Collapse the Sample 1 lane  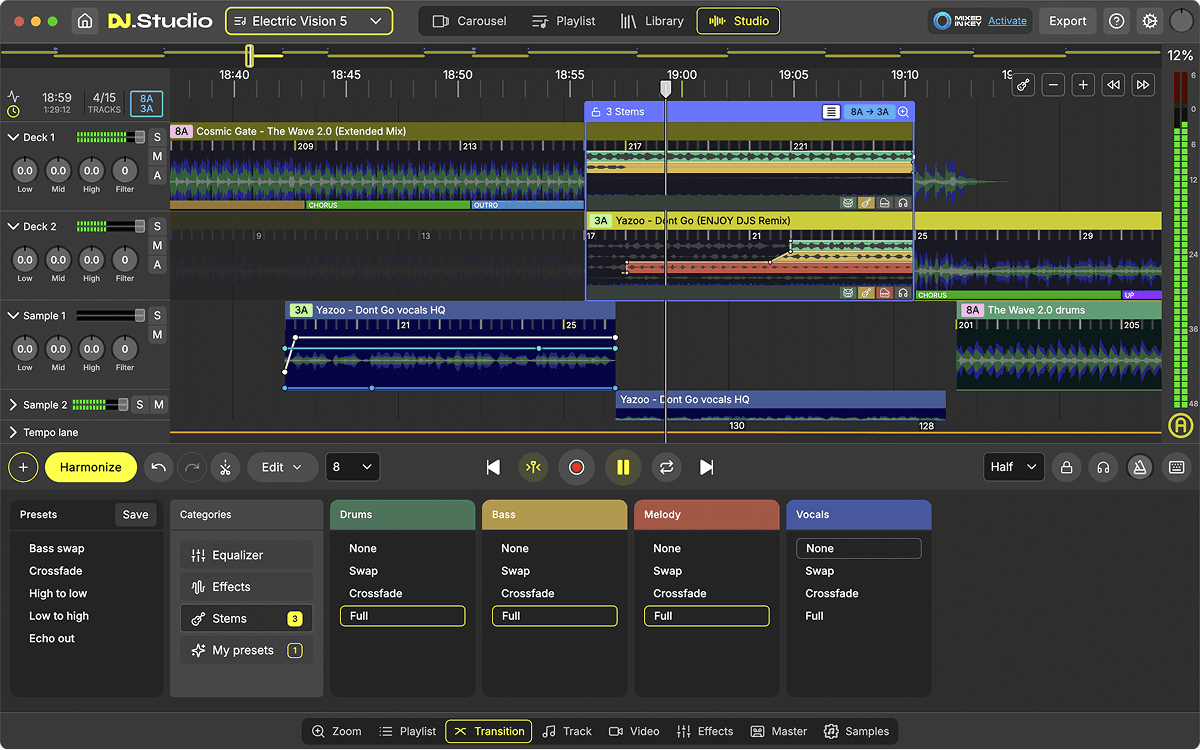[14, 316]
